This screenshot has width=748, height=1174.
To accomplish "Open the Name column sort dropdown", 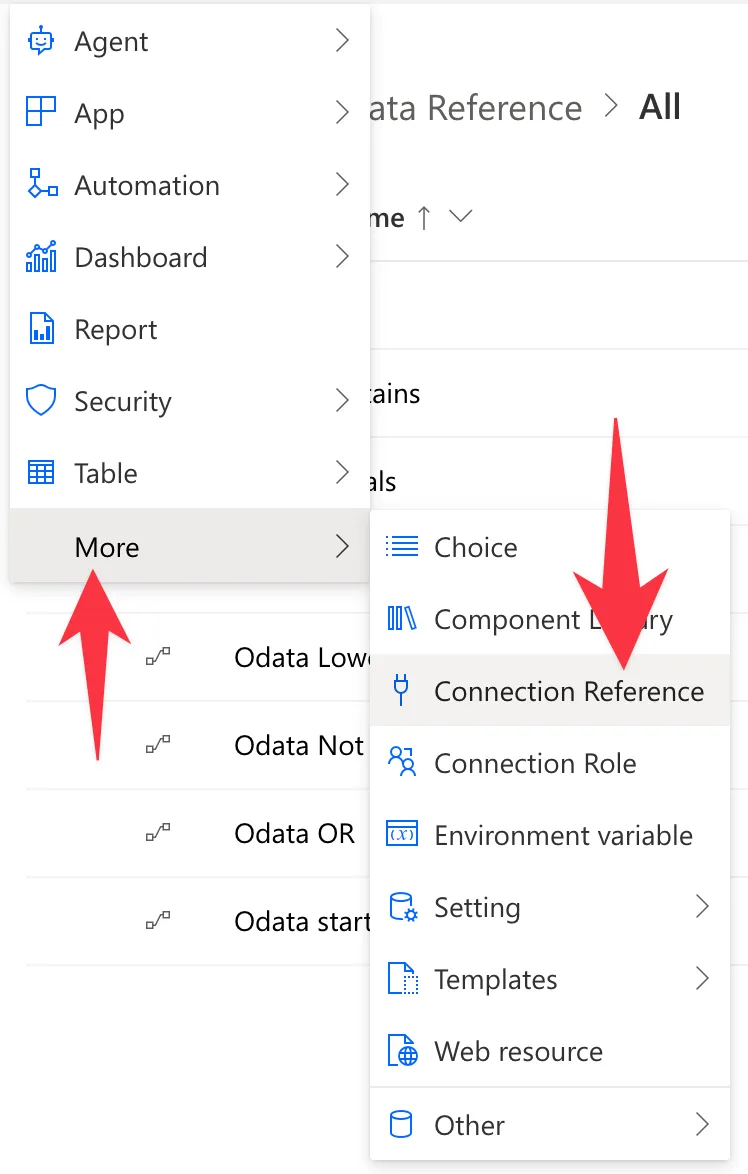I will tap(460, 216).
